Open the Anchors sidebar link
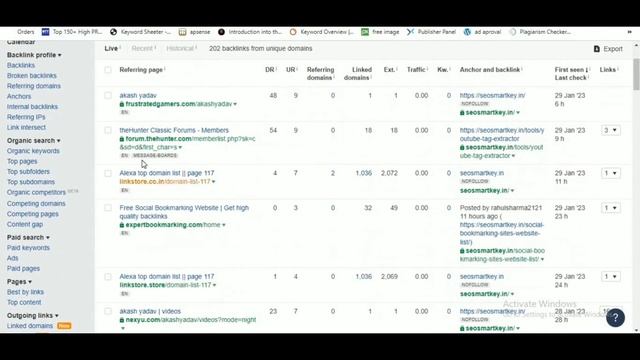The width and height of the screenshot is (640, 360). (x=19, y=96)
